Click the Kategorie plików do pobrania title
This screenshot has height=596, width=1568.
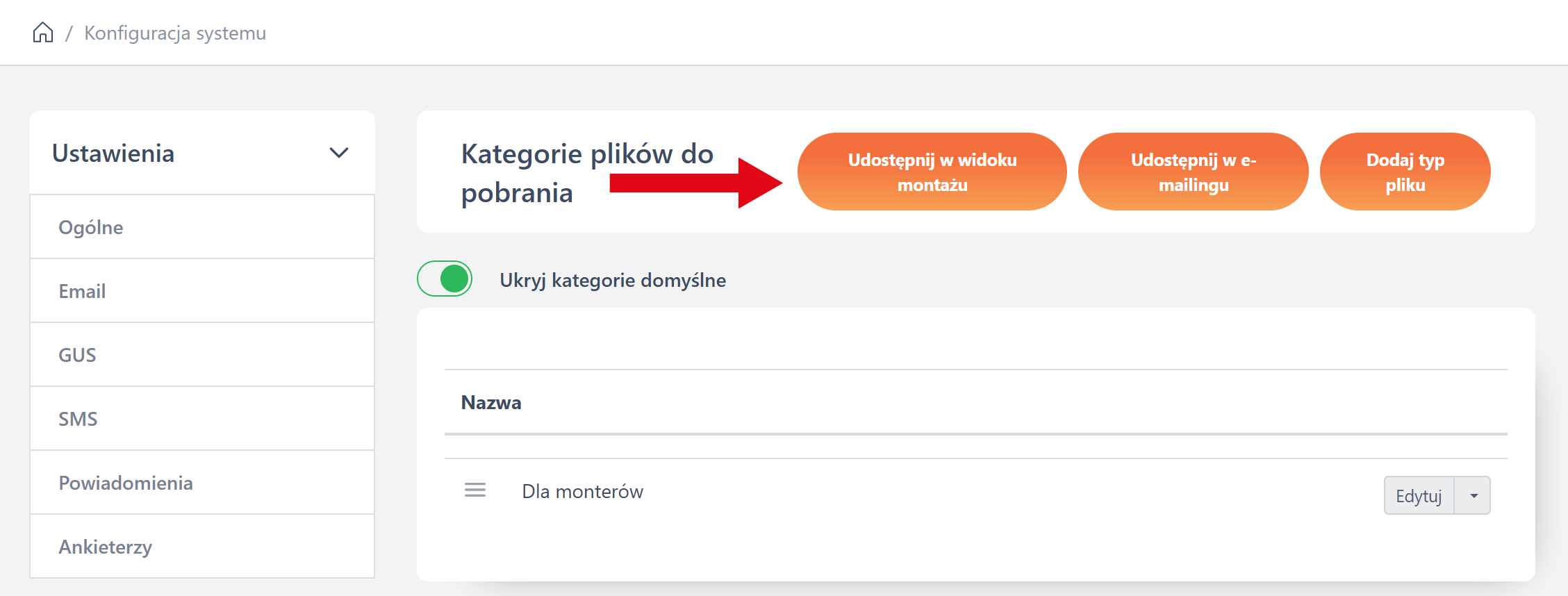587,173
